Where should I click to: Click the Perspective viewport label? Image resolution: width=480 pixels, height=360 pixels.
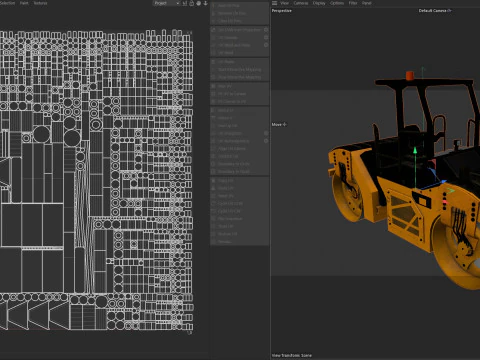click(x=282, y=11)
